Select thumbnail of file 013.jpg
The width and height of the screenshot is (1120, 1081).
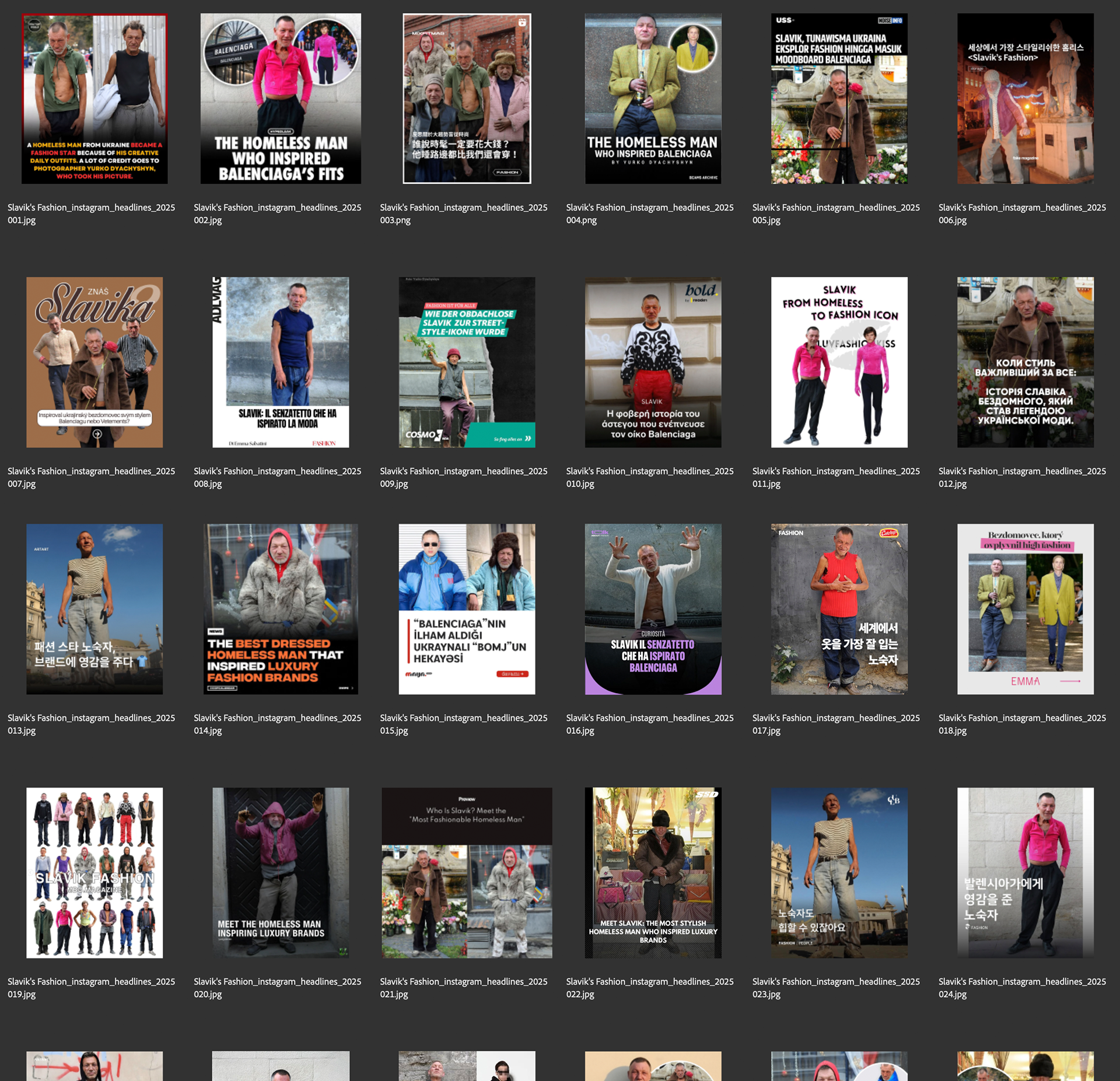94,609
